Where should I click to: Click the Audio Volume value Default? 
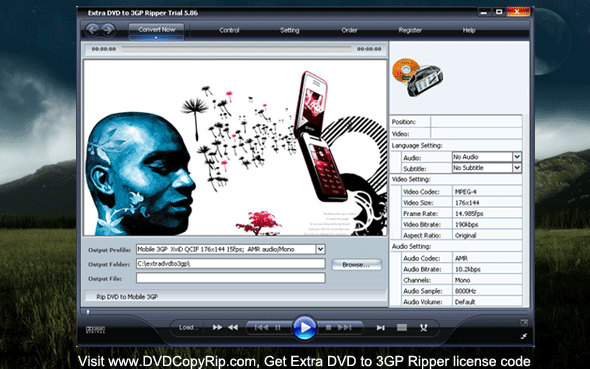pos(465,302)
